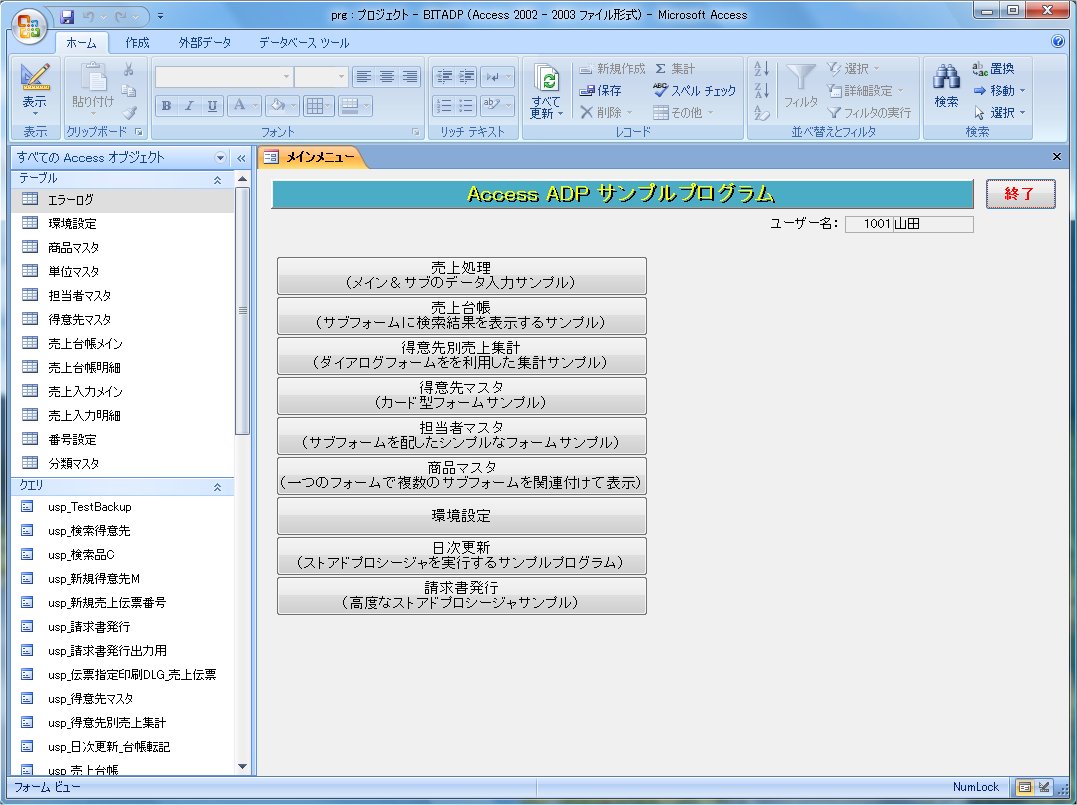
Task: Align text left icon
Action: [x=363, y=77]
